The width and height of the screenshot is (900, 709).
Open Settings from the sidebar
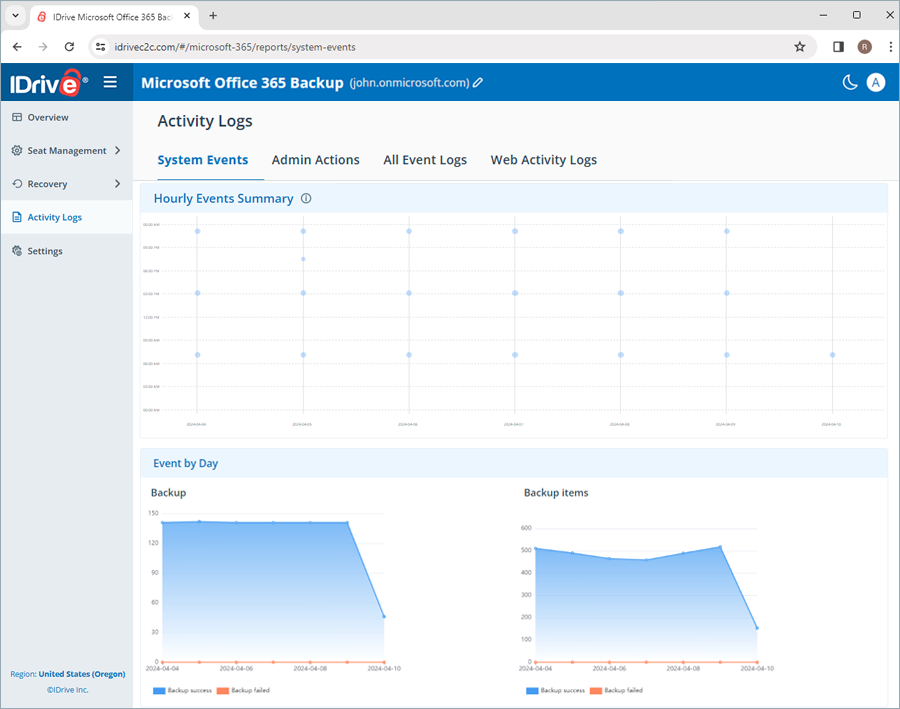44,250
